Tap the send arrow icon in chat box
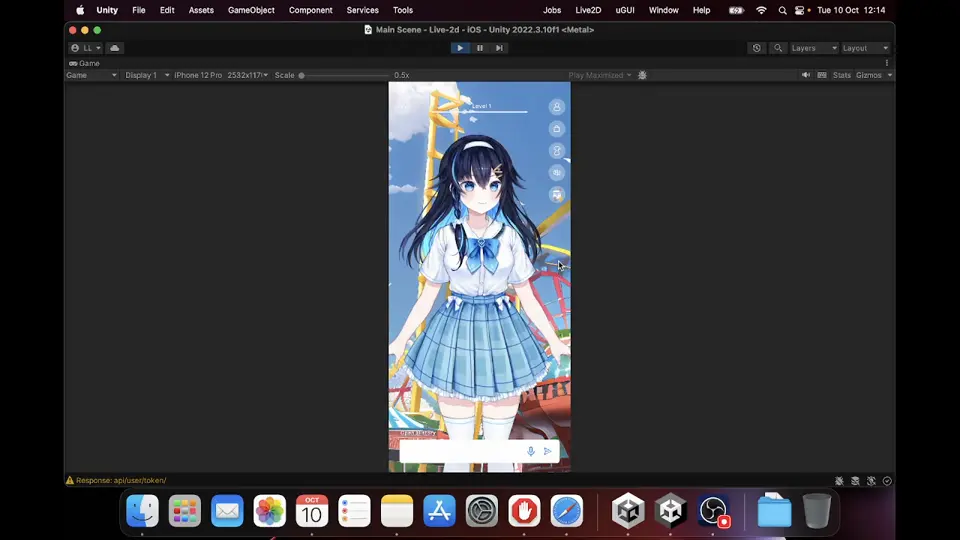 pos(548,451)
